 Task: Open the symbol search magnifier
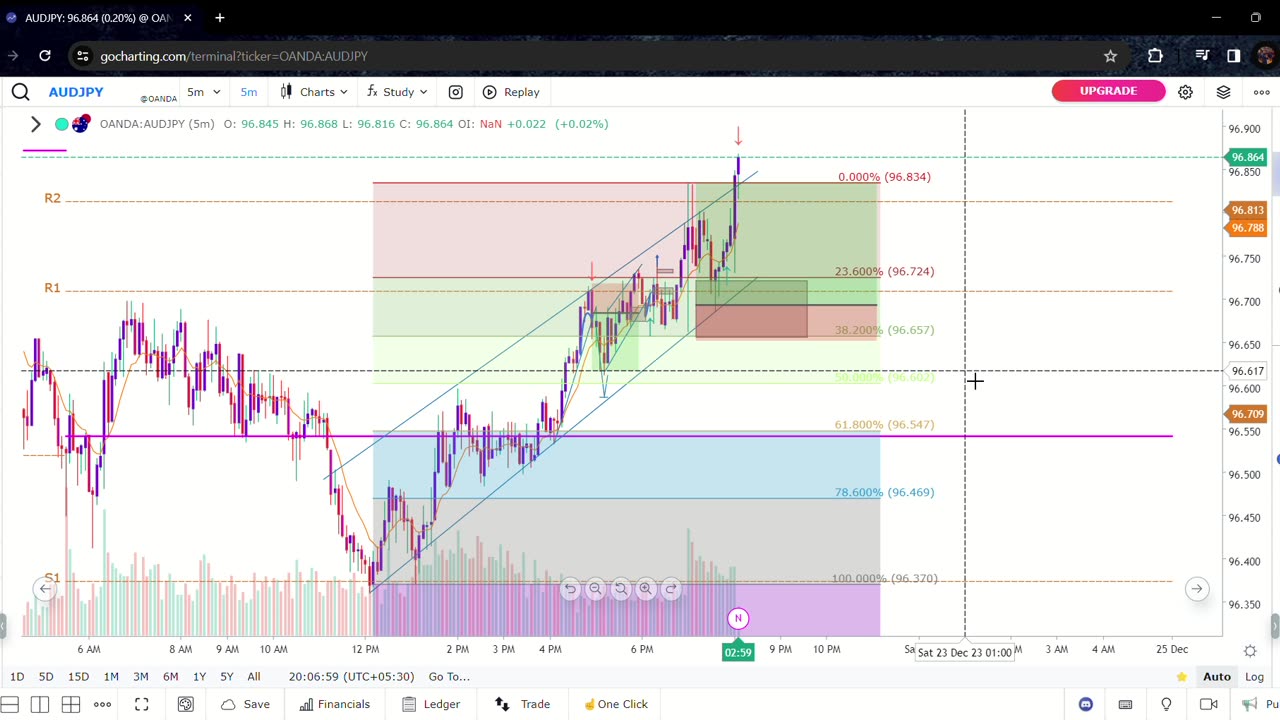[20, 92]
